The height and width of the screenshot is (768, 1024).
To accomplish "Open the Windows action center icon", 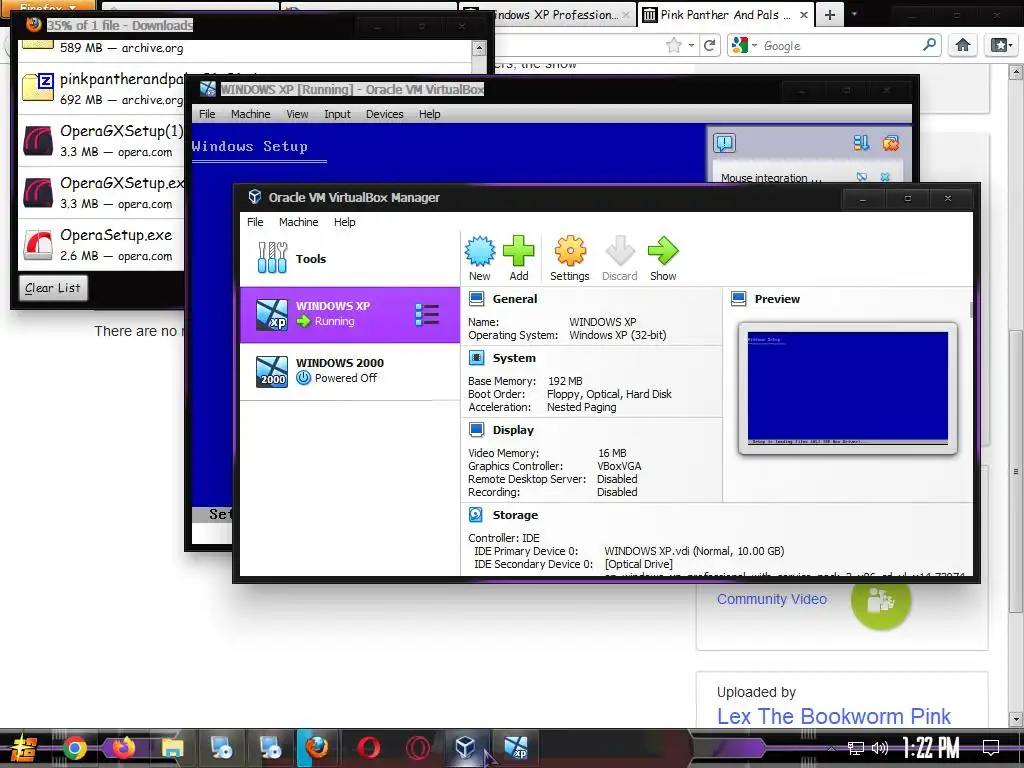I will pos(991,748).
